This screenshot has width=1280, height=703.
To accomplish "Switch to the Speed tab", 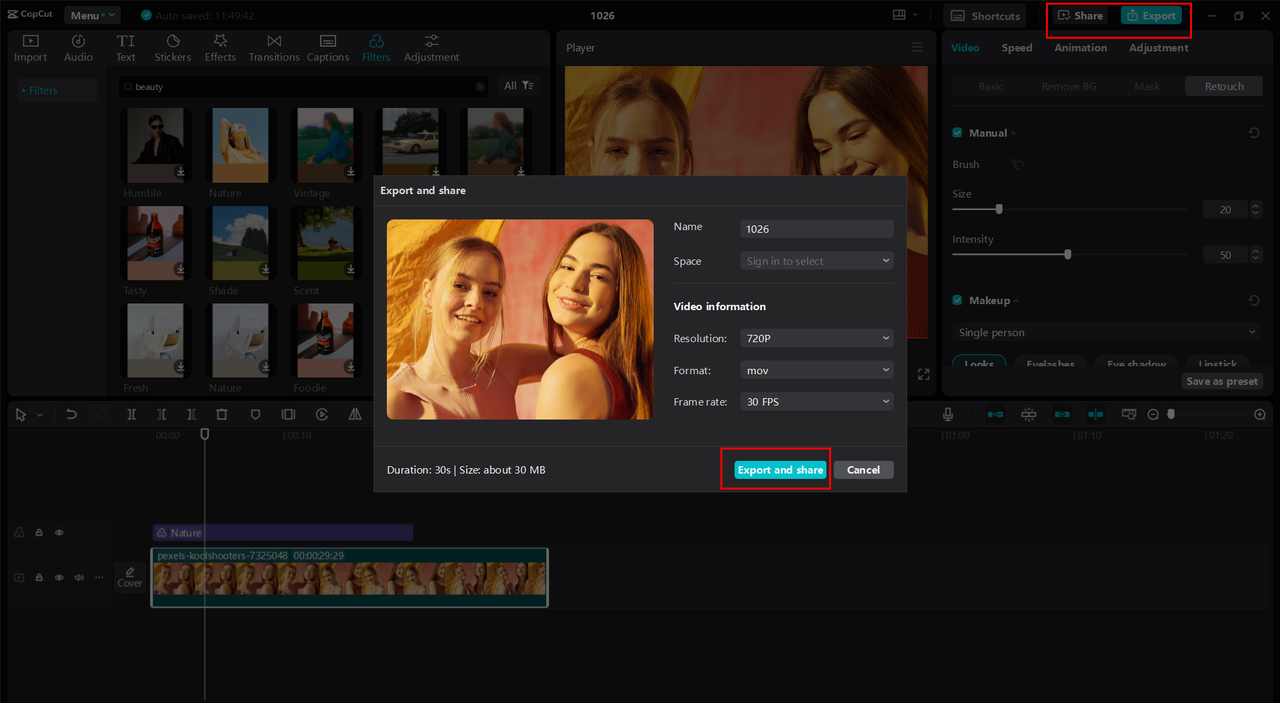I will click(1017, 48).
